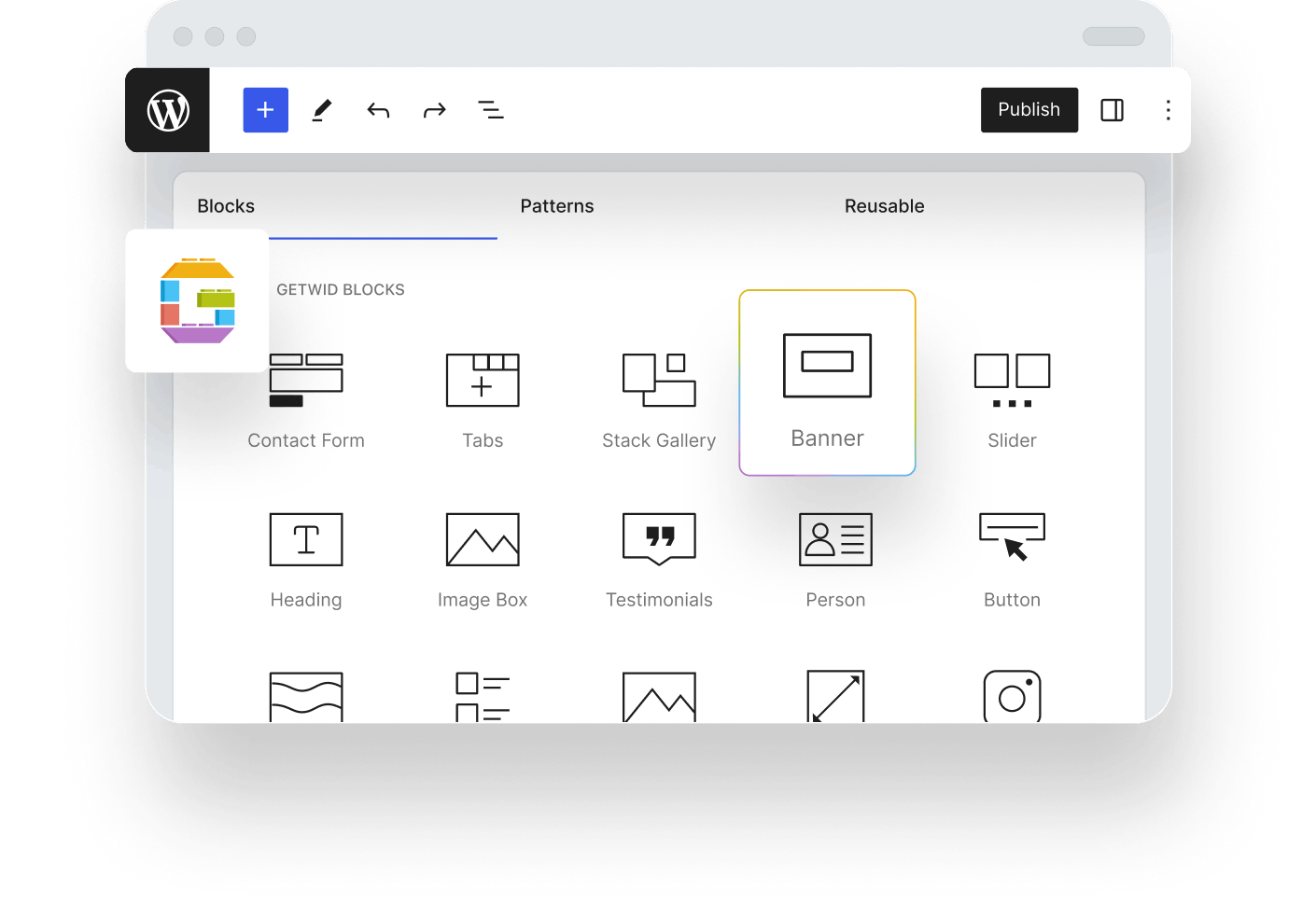Click the Getwid colorful logo
The width and height of the screenshot is (1316, 918).
[198, 300]
